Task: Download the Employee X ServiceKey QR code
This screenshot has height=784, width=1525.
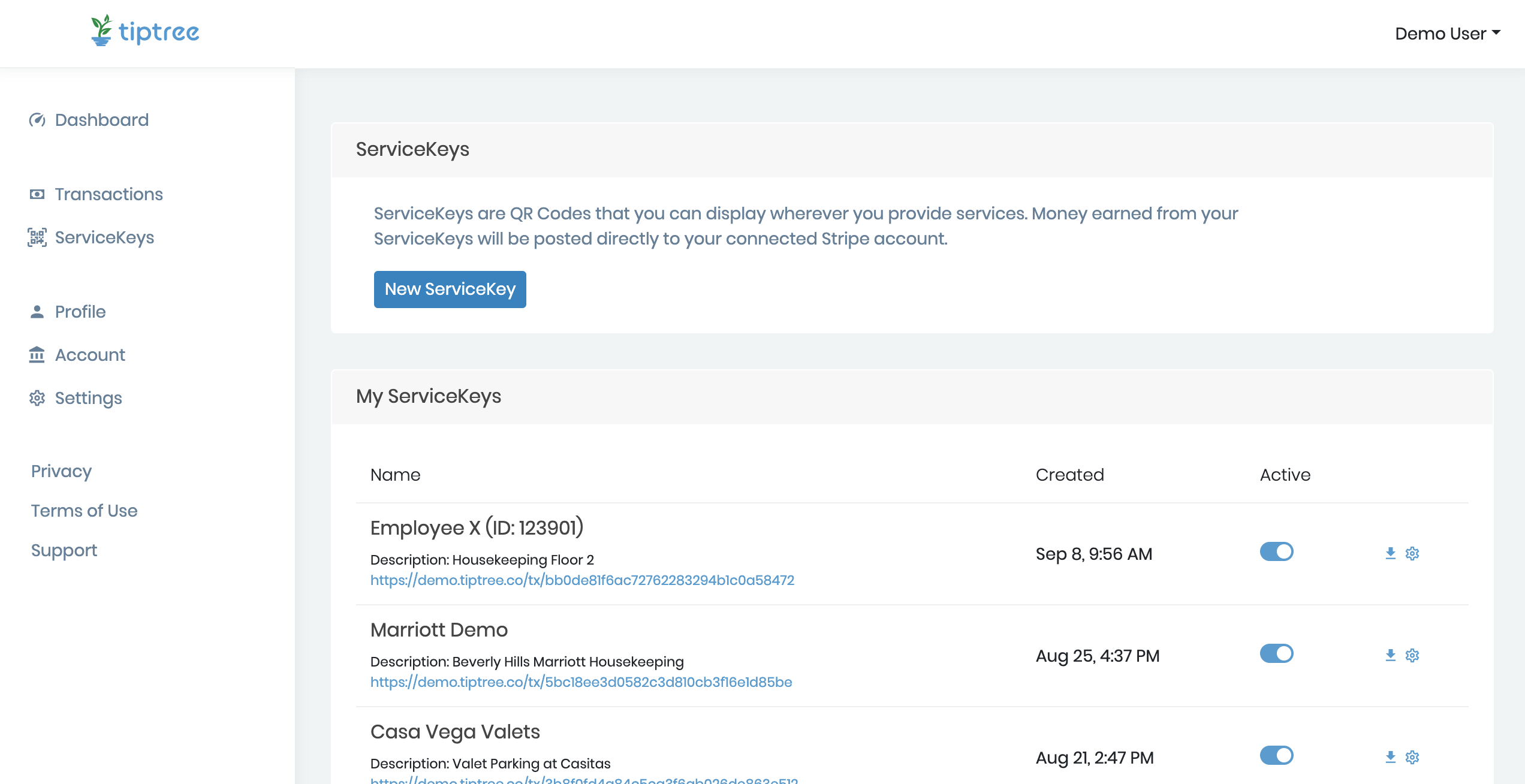Action: pyautogui.click(x=1391, y=553)
